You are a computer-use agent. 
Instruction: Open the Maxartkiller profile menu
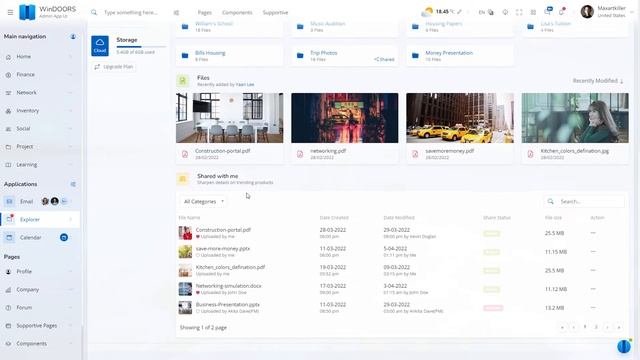[x=607, y=11]
